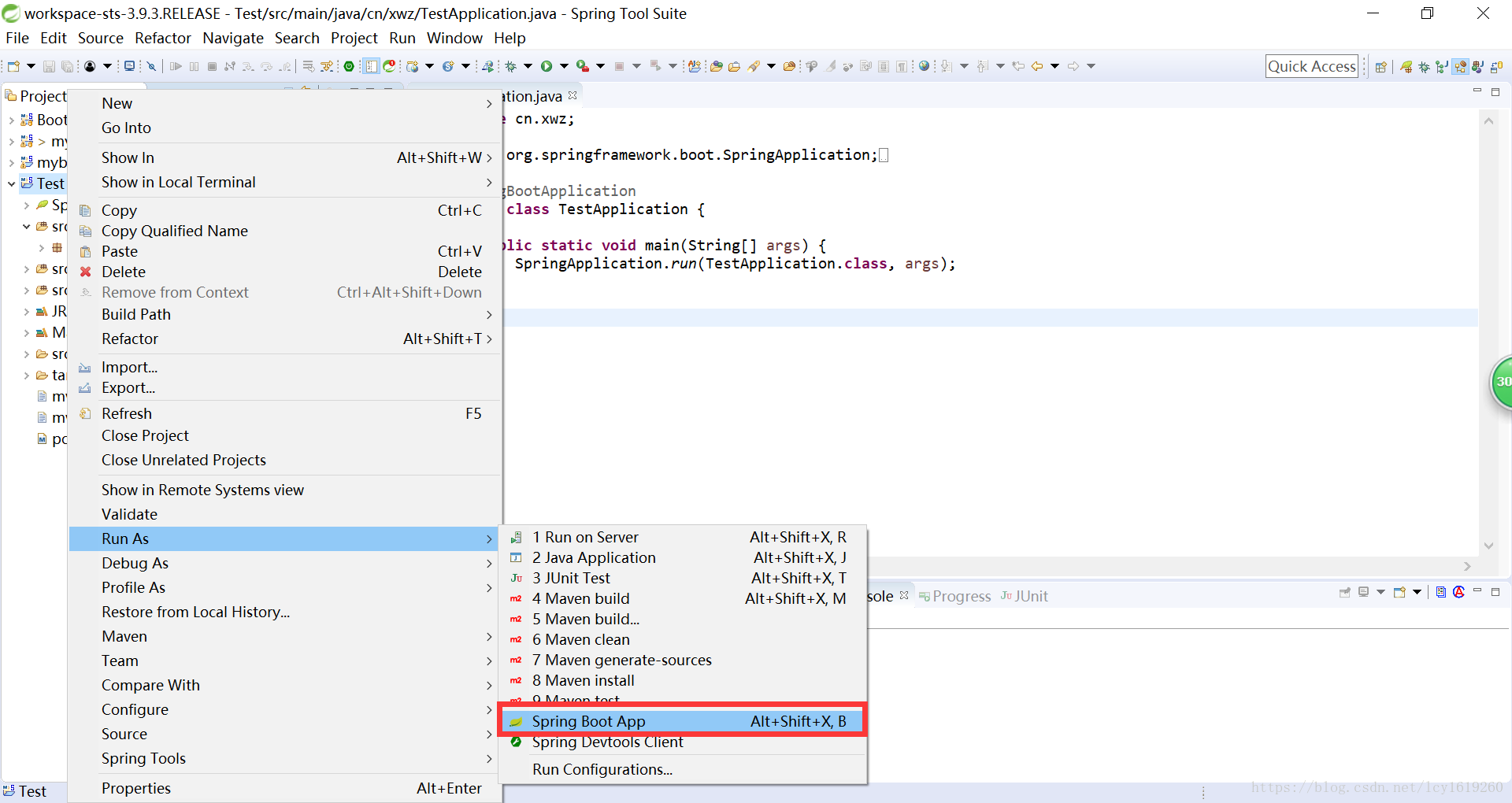This screenshot has width=1512, height=803.
Task: Expand the myb project tree node
Action: click(x=11, y=162)
